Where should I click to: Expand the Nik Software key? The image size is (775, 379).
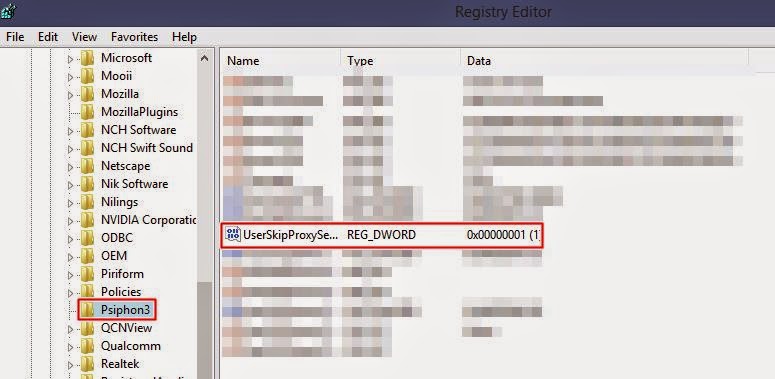tap(70, 185)
